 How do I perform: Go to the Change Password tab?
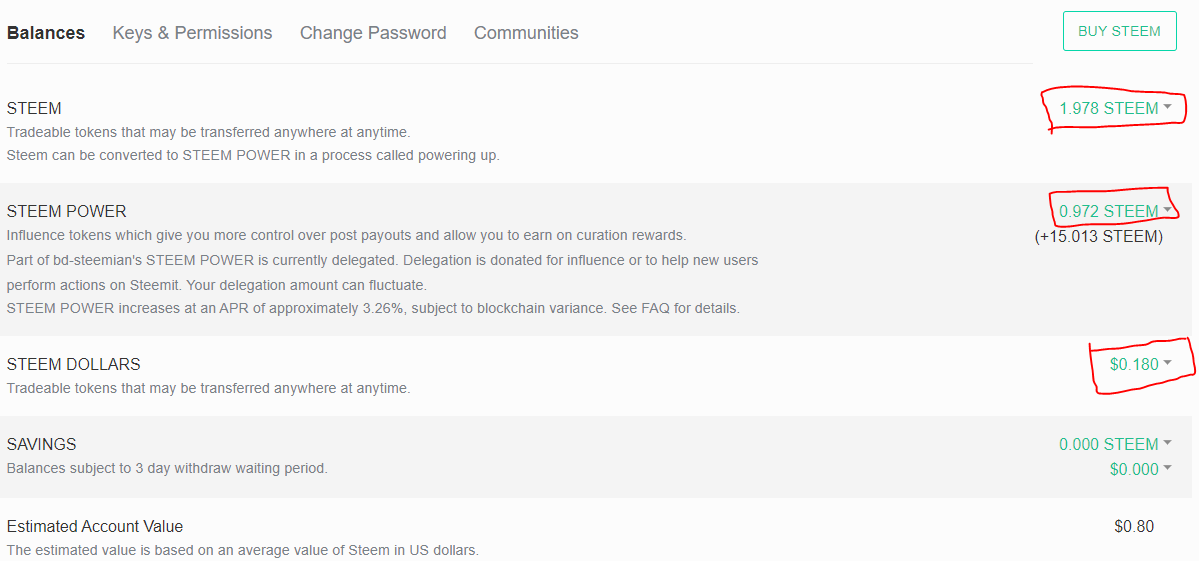pos(373,33)
